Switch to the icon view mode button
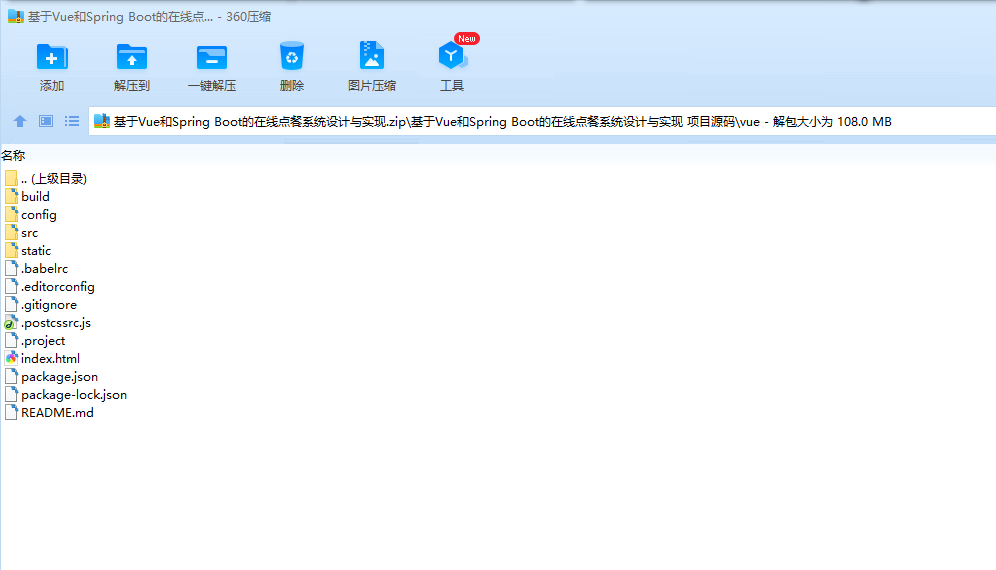The width and height of the screenshot is (996, 570). (46, 121)
